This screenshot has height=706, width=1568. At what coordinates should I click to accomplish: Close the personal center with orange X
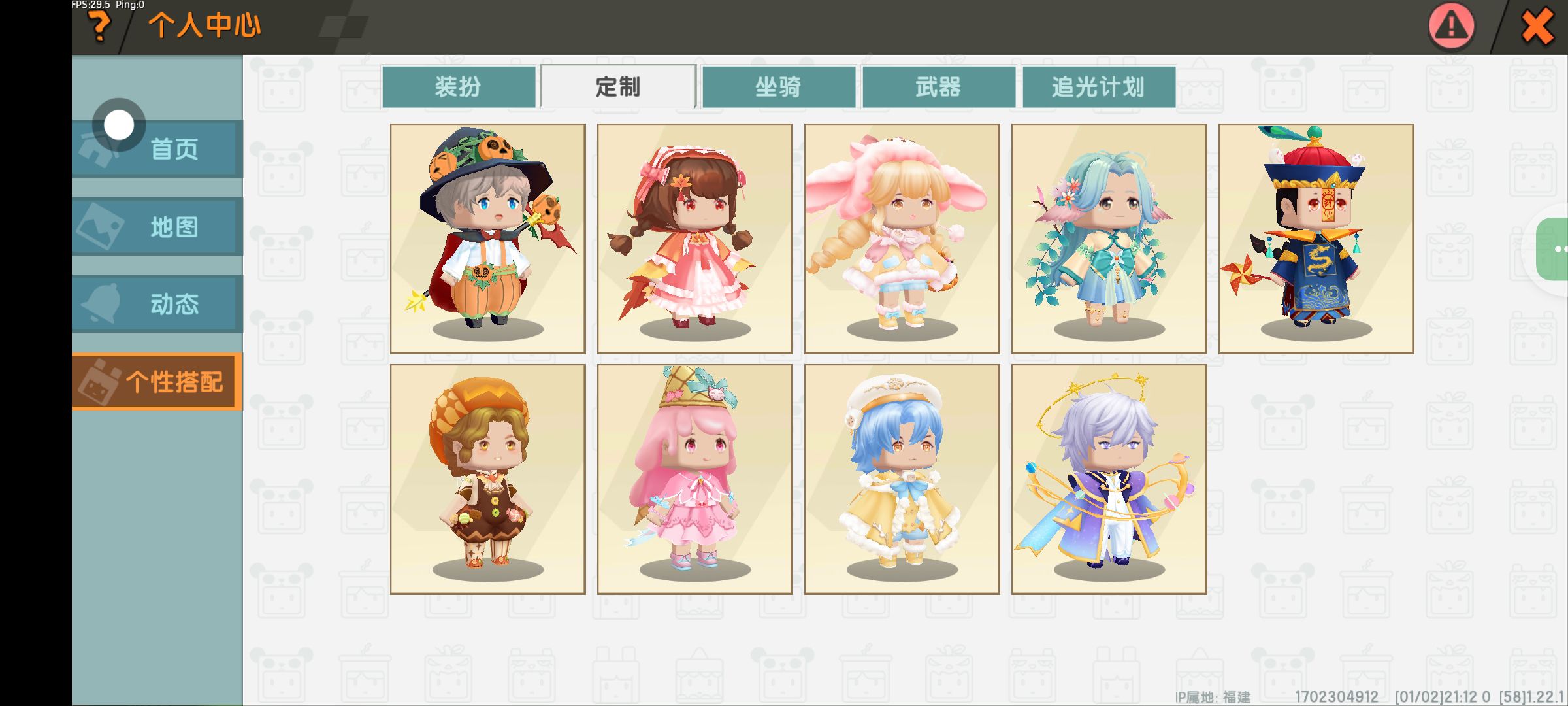(x=1537, y=27)
